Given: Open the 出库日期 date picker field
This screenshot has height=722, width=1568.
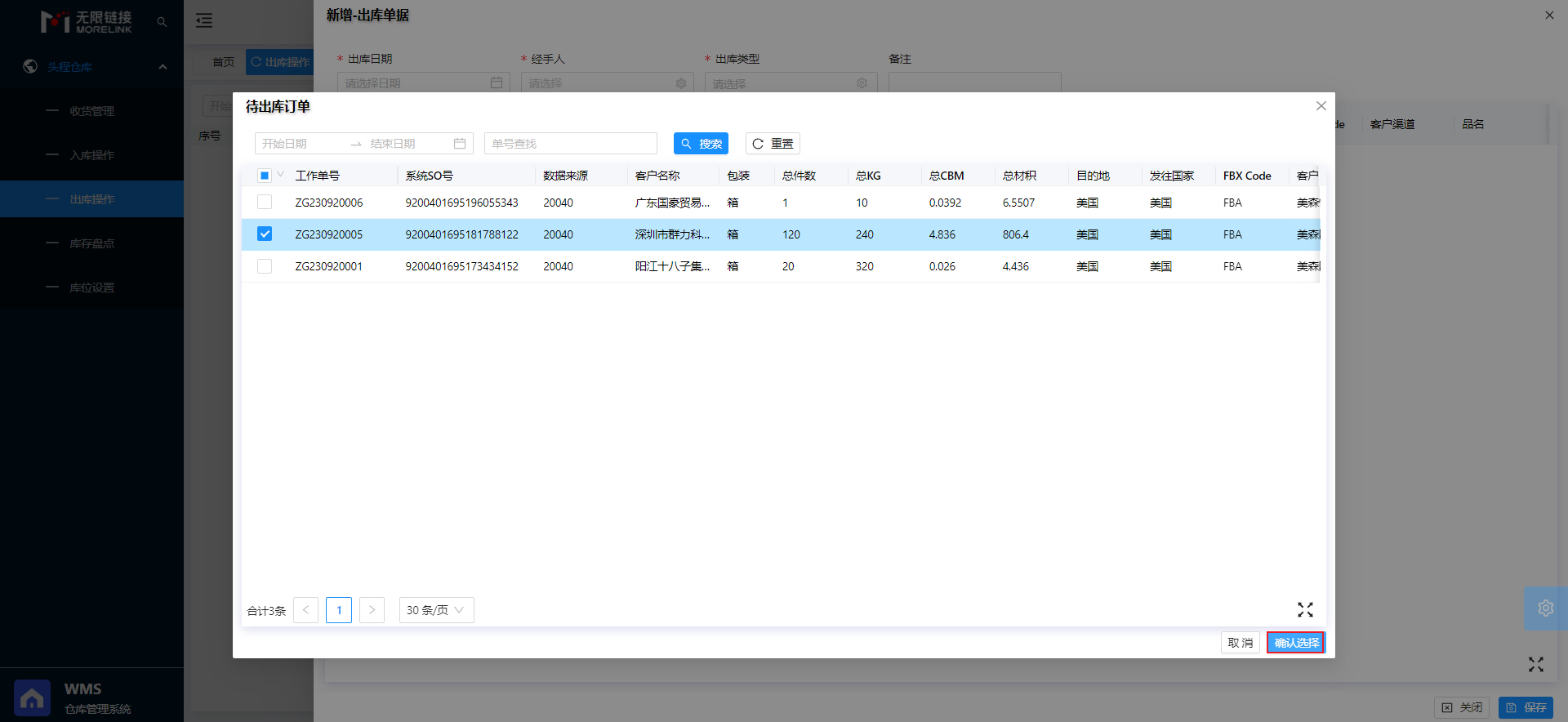Looking at the screenshot, I should click(424, 82).
